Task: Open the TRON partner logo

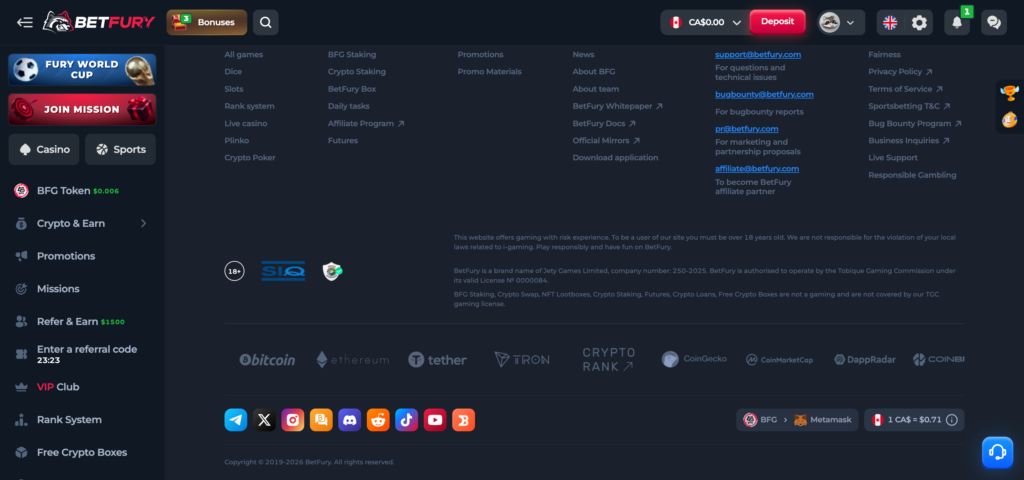Action: (x=522, y=360)
